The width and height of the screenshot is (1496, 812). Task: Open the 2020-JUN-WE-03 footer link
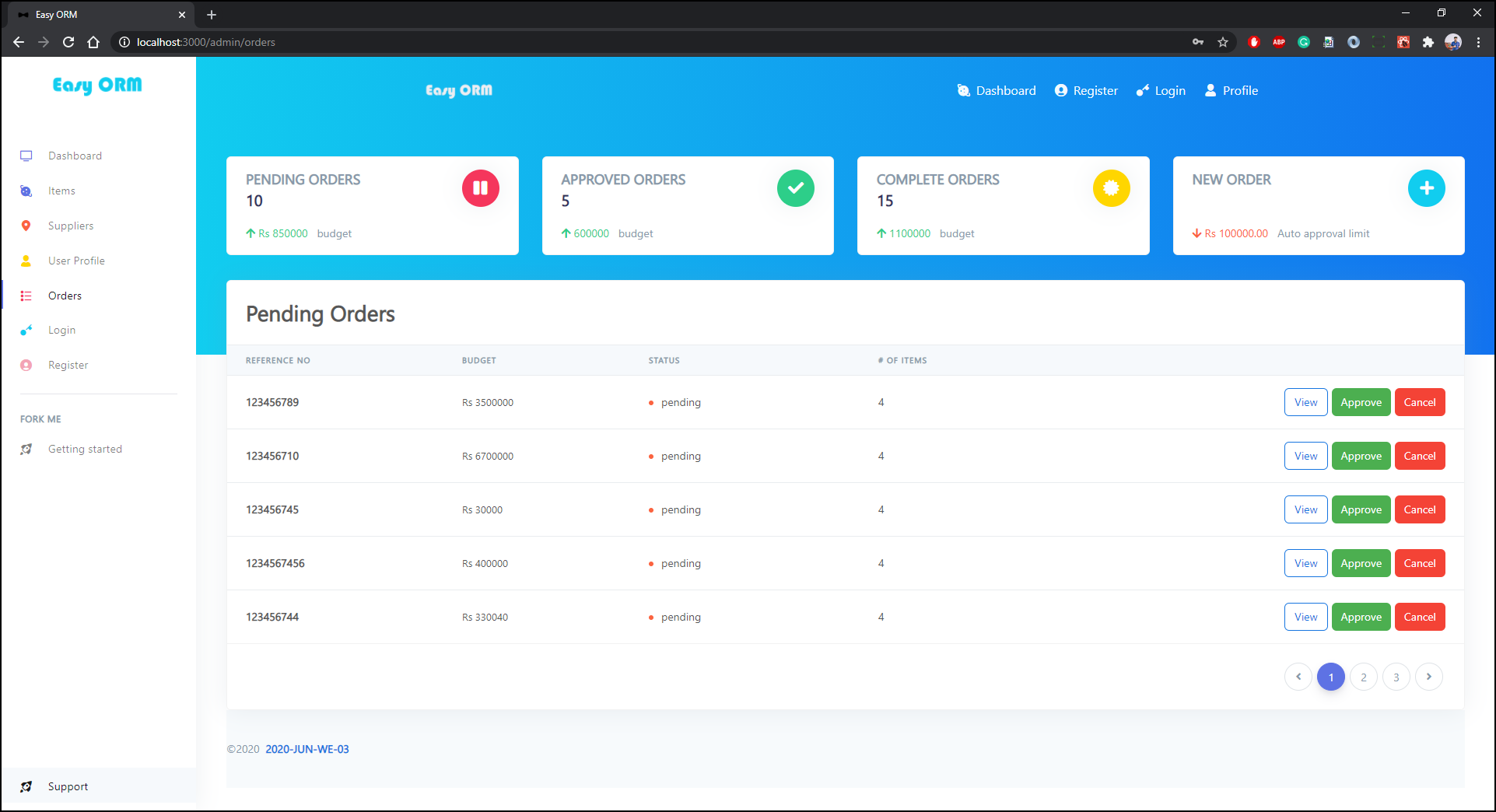coord(307,749)
